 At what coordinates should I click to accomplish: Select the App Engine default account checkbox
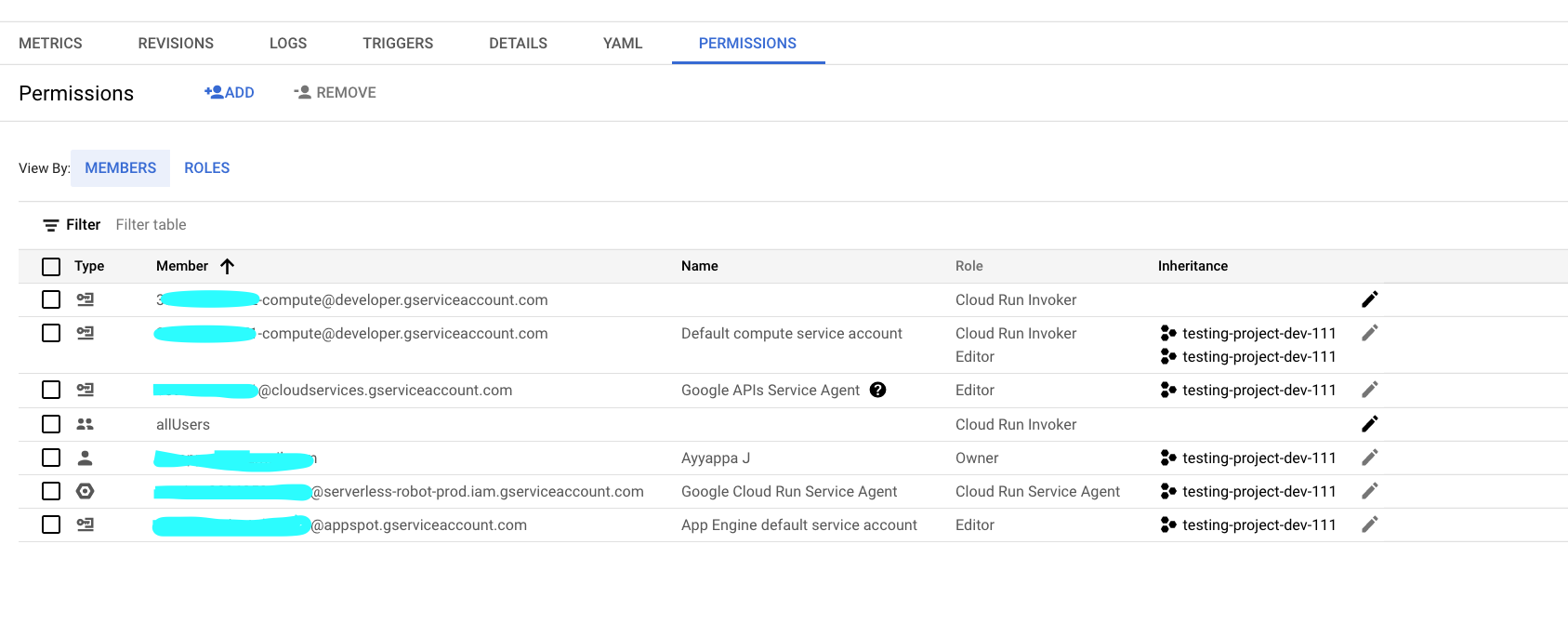click(x=51, y=524)
